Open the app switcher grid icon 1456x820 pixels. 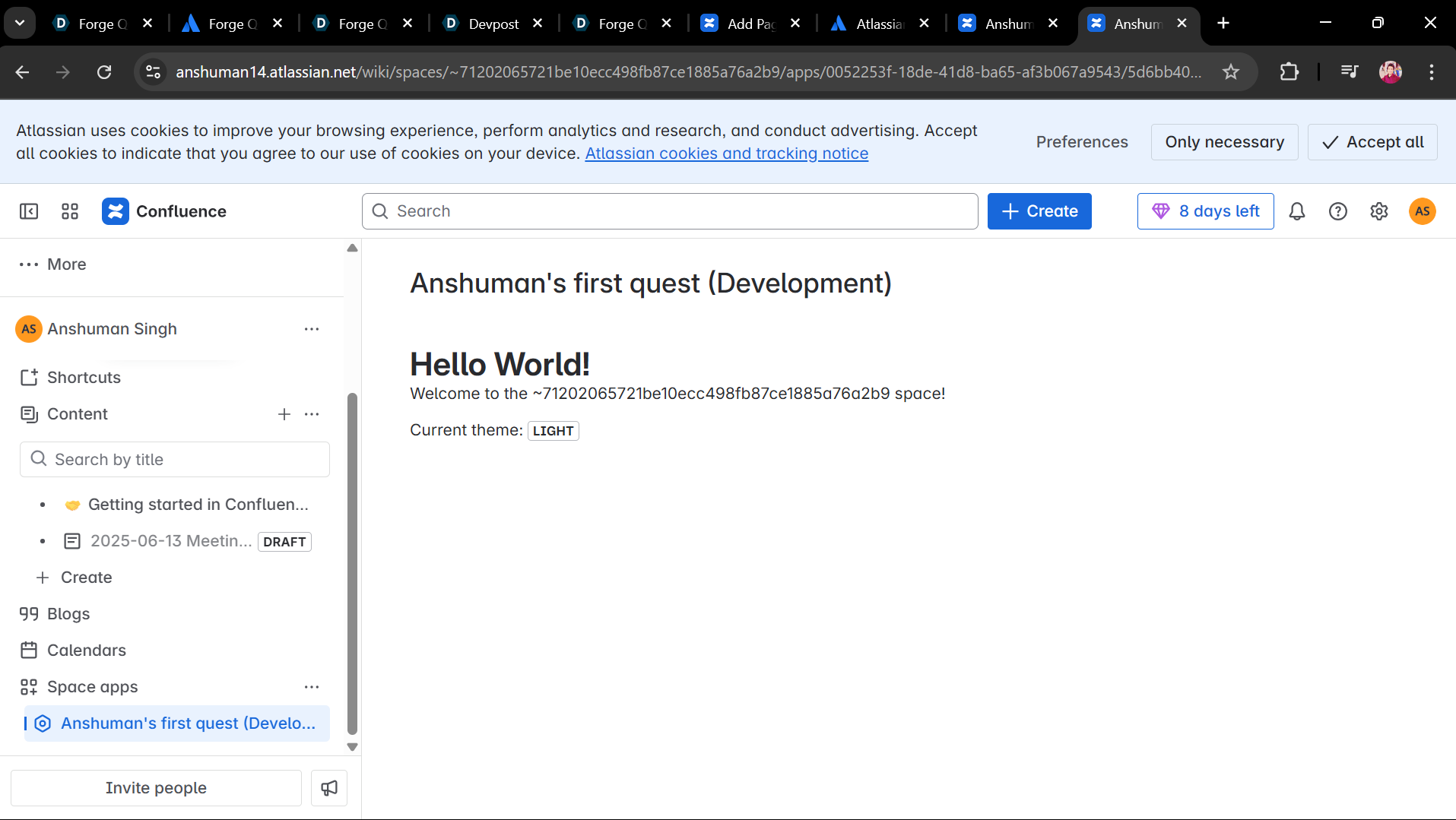(70, 211)
